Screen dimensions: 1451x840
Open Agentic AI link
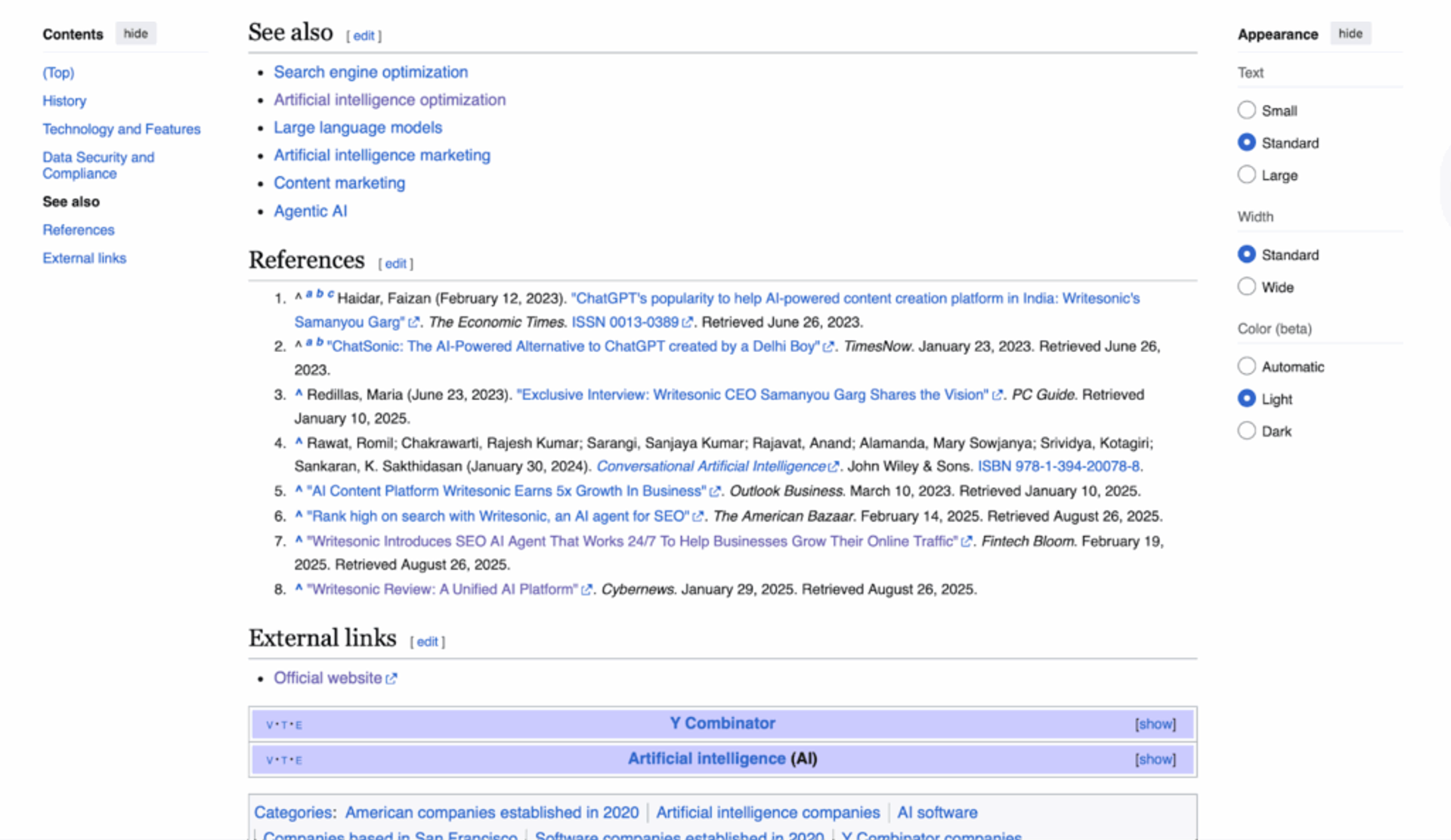pyautogui.click(x=310, y=211)
